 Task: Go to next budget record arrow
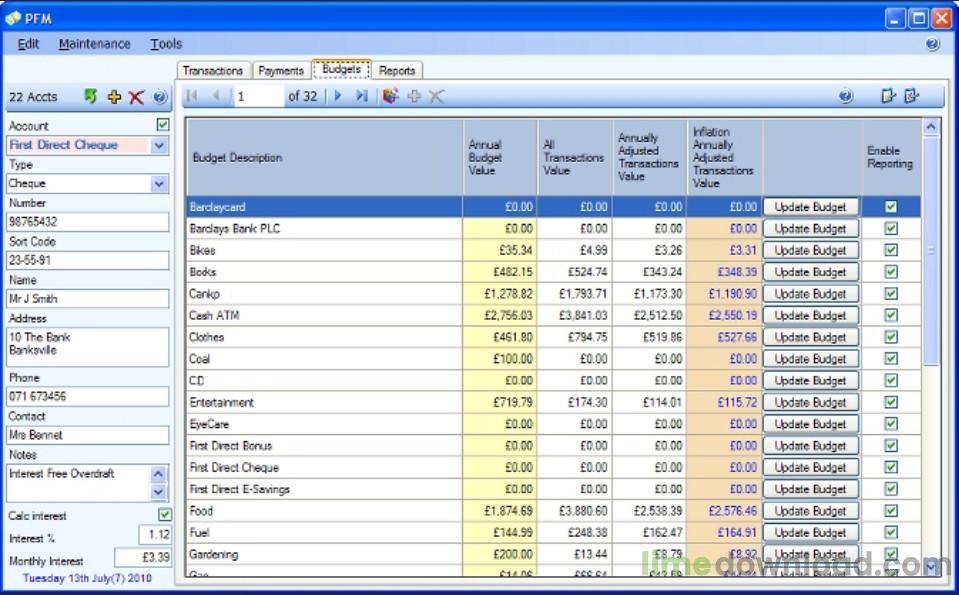coord(338,96)
